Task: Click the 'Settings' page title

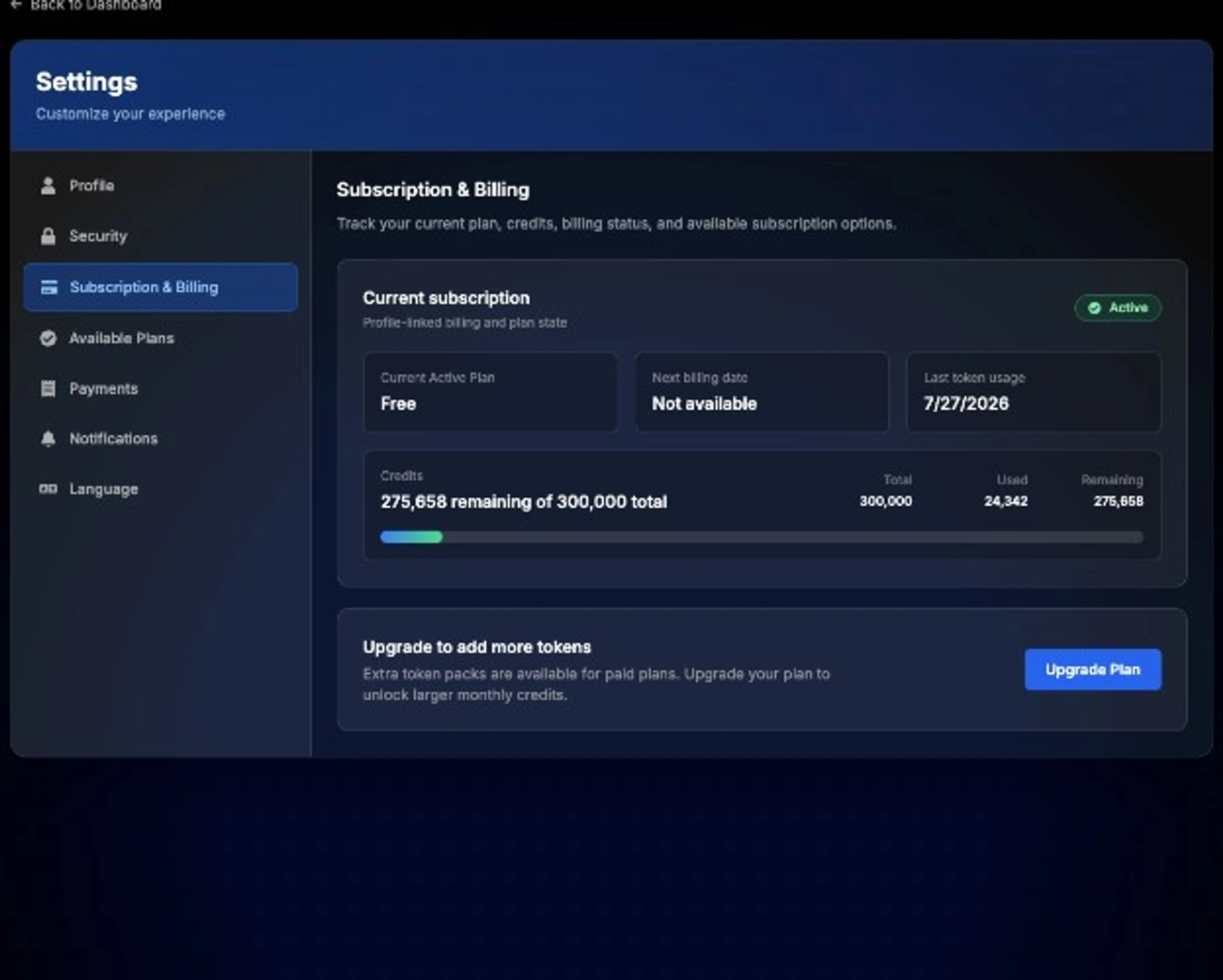Action: click(86, 82)
